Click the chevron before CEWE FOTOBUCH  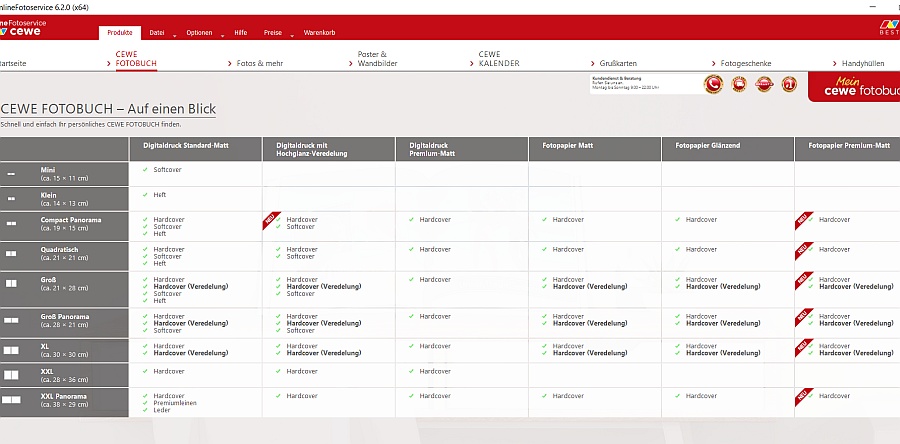pos(109,64)
